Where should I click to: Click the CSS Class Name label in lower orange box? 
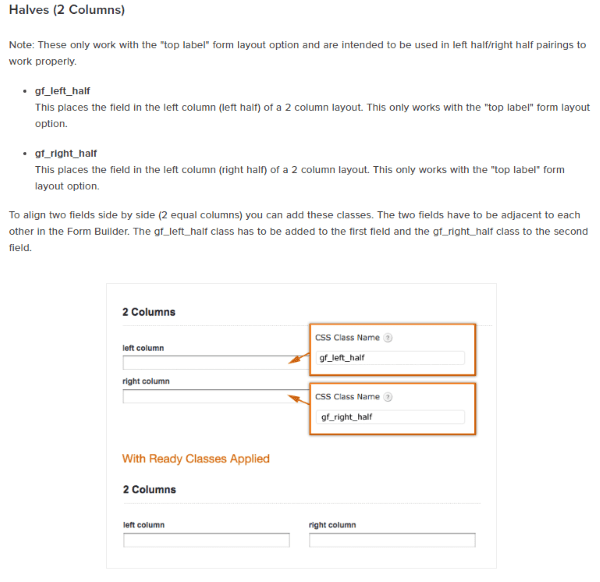[x=348, y=397]
